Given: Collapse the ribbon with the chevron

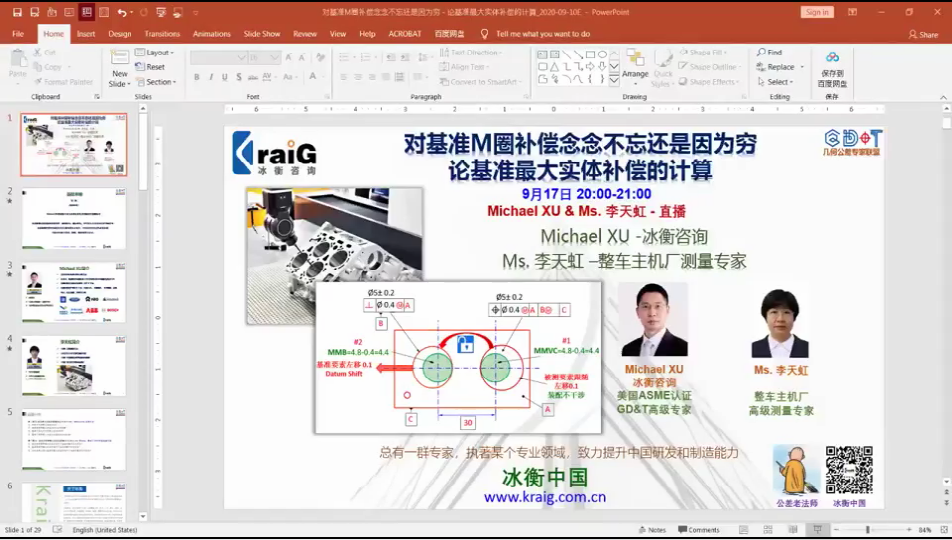Looking at the screenshot, I should [943, 97].
